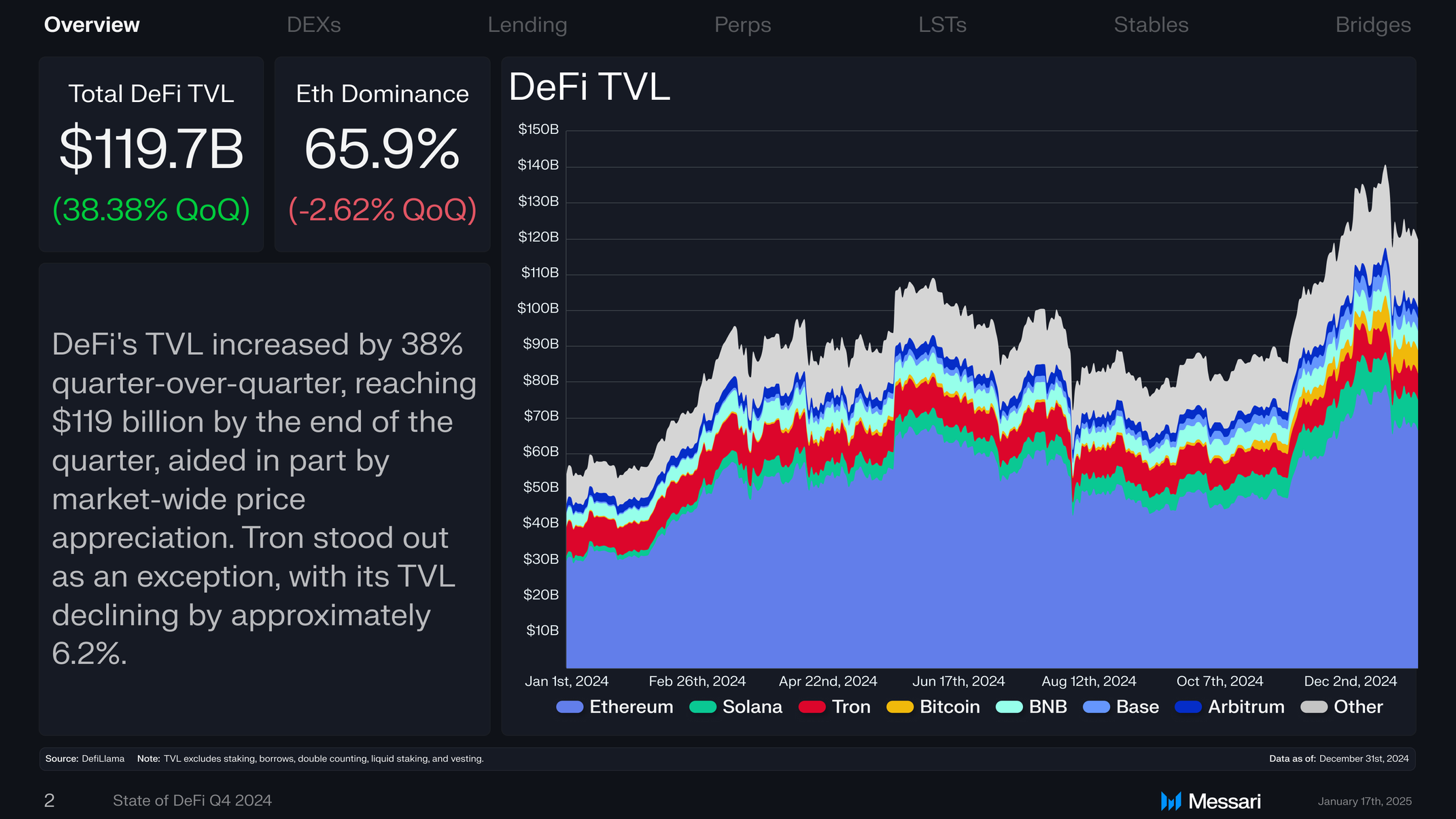Select the "BNB" legend label
1456x819 pixels.
(1048, 707)
